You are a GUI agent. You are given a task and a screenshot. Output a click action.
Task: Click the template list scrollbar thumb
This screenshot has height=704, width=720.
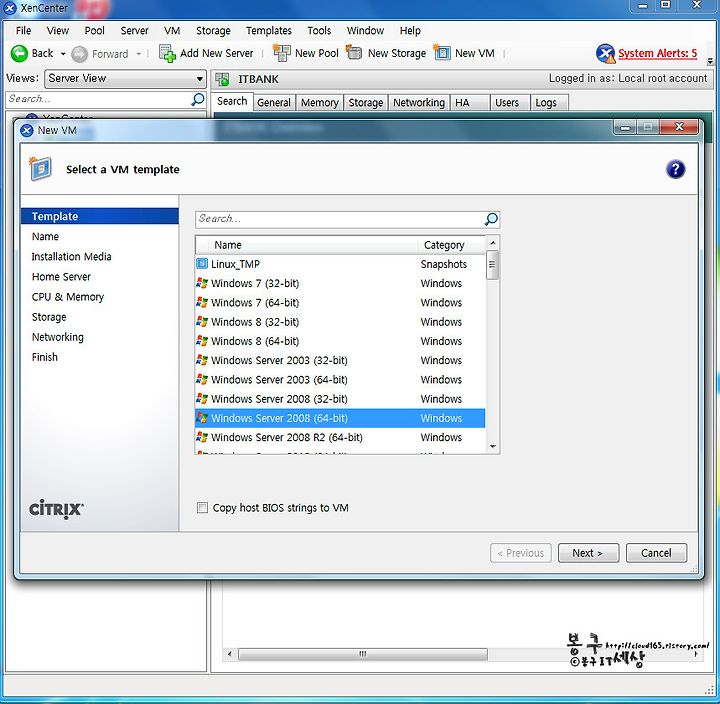tap(492, 265)
